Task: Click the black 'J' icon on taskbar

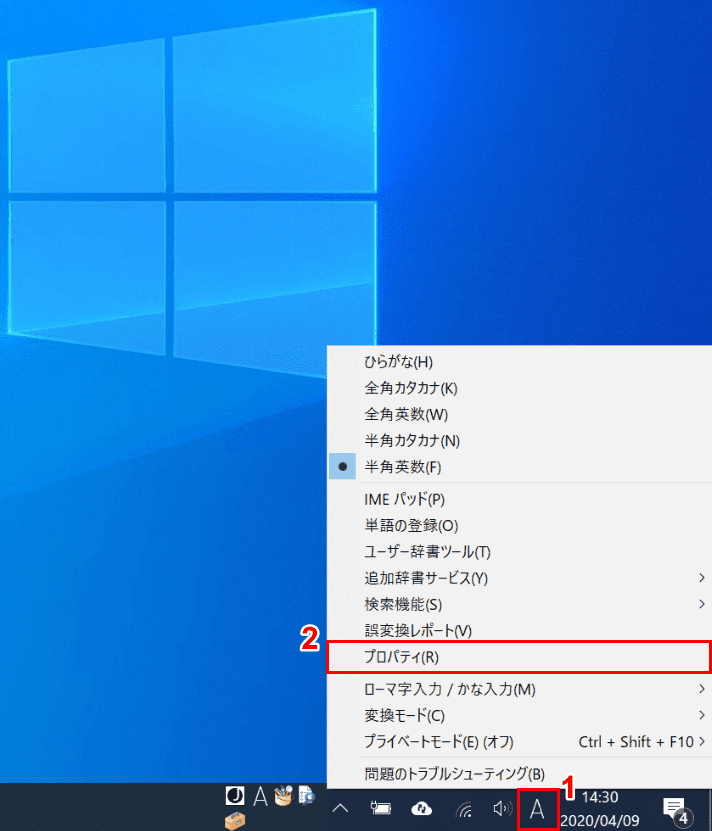Action: coord(235,795)
